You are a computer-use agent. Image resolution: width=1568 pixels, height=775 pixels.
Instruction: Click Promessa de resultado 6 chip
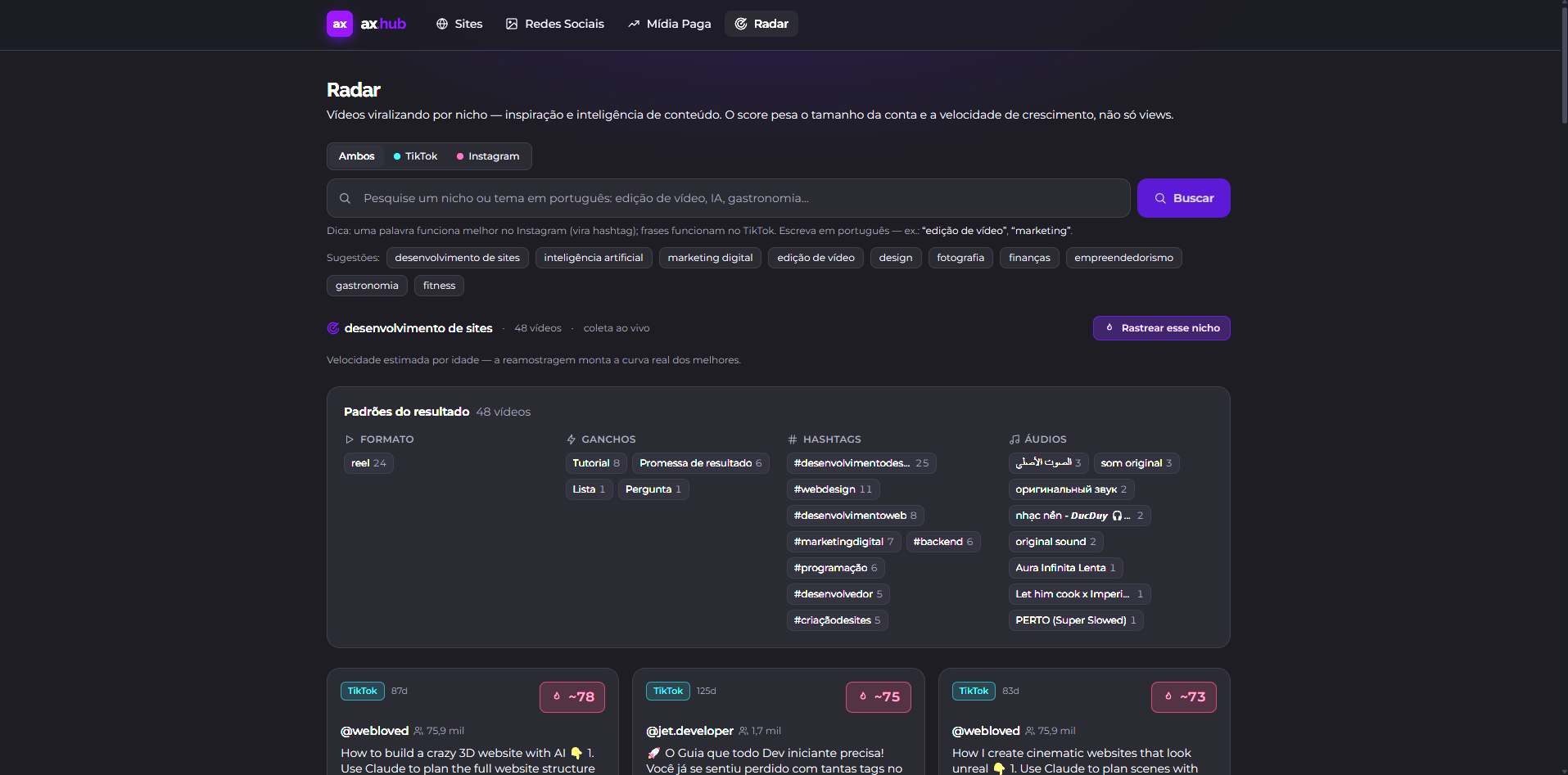click(x=701, y=463)
